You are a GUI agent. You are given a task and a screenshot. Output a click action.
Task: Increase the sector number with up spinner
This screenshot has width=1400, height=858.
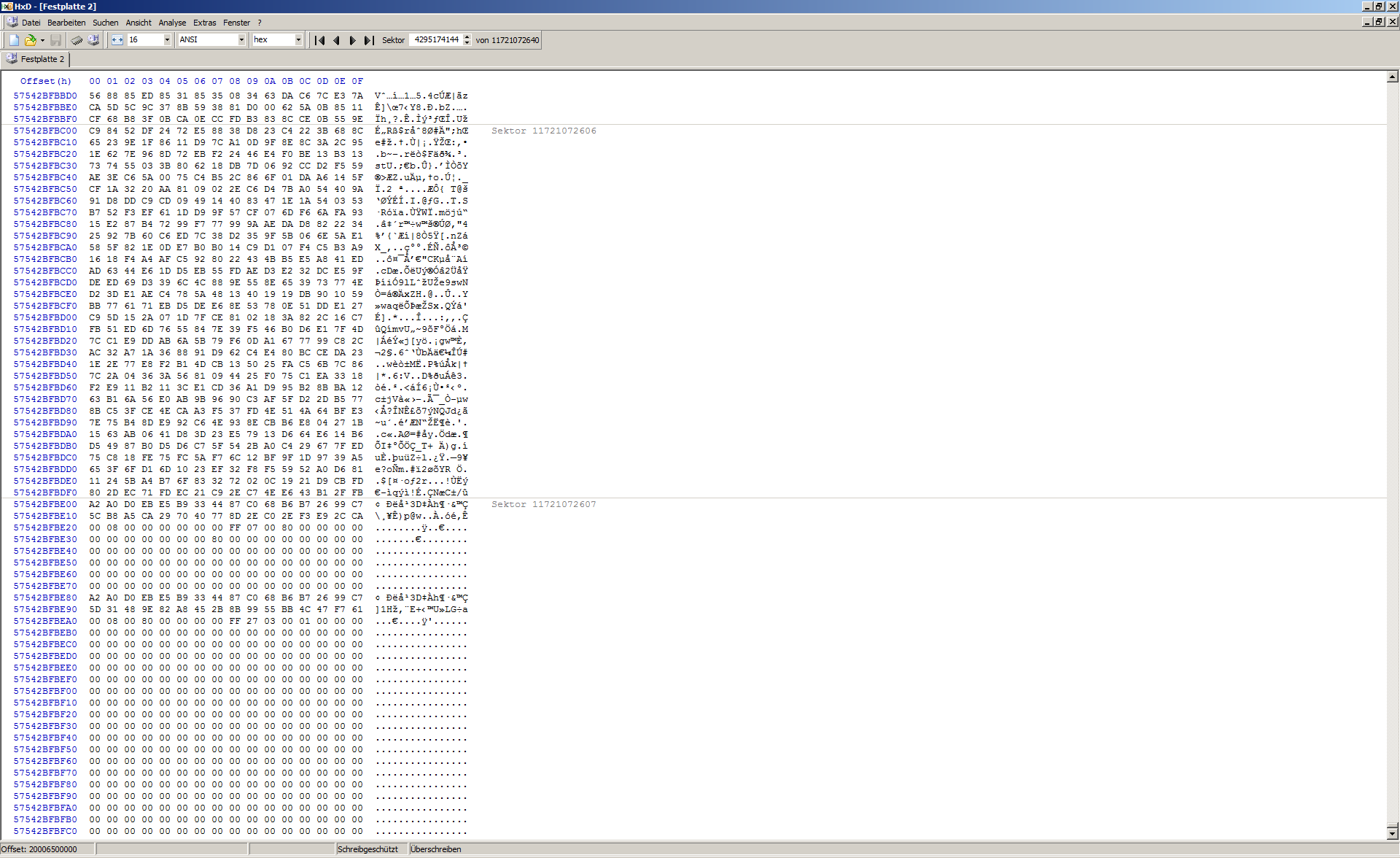pyautogui.click(x=467, y=36)
